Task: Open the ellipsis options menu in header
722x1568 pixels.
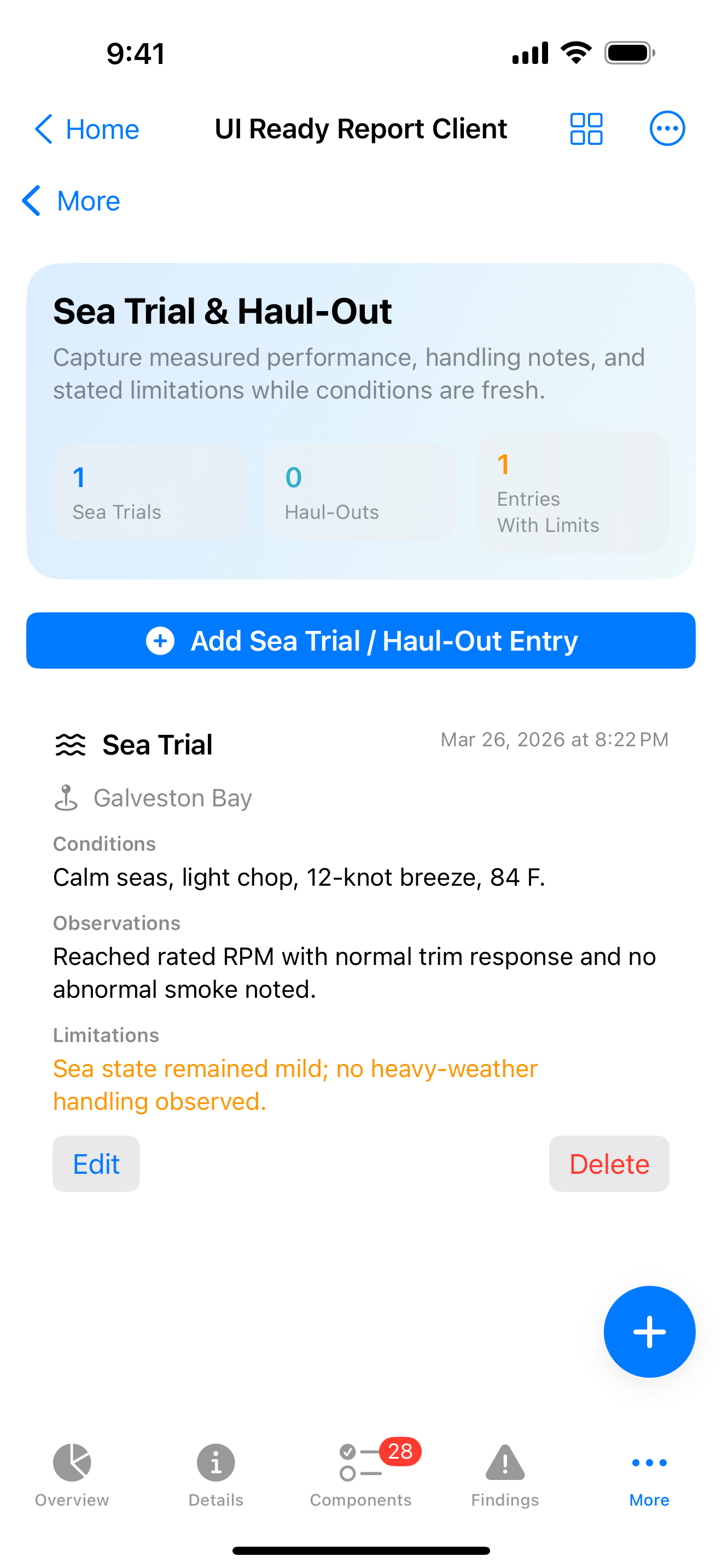Action: point(667,129)
